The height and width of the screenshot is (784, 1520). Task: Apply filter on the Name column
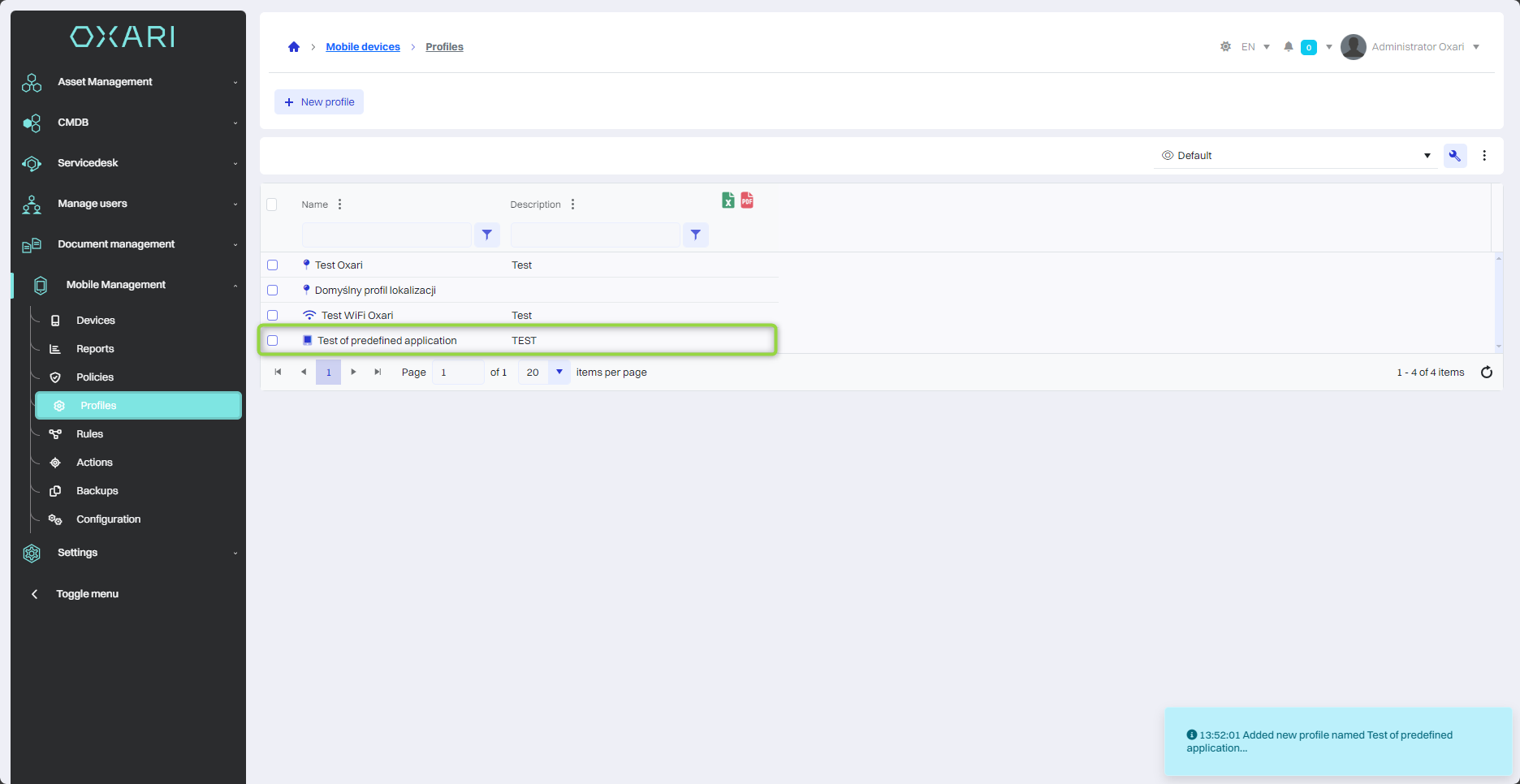click(486, 235)
